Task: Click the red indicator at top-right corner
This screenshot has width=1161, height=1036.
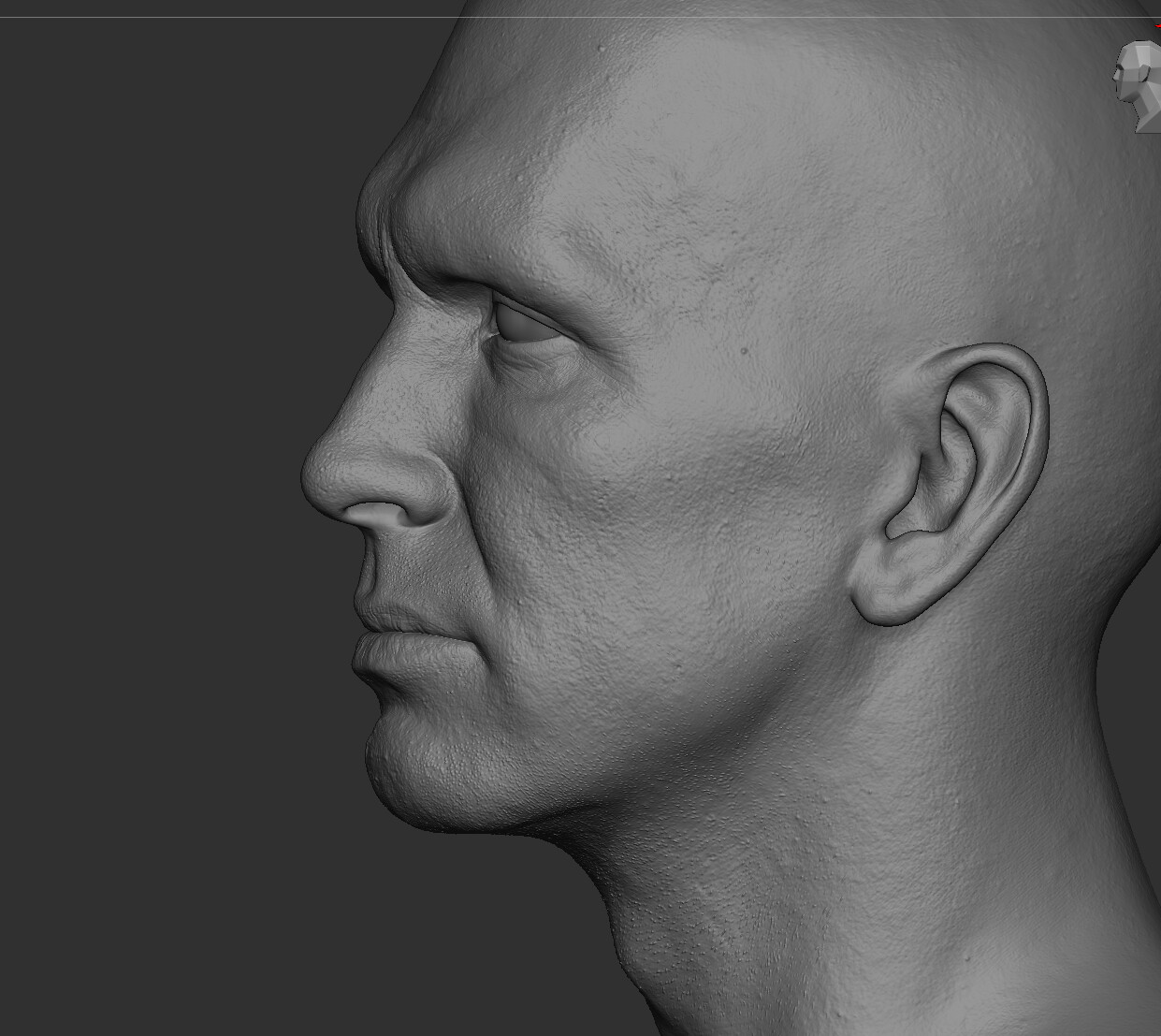Action: (x=1158, y=25)
